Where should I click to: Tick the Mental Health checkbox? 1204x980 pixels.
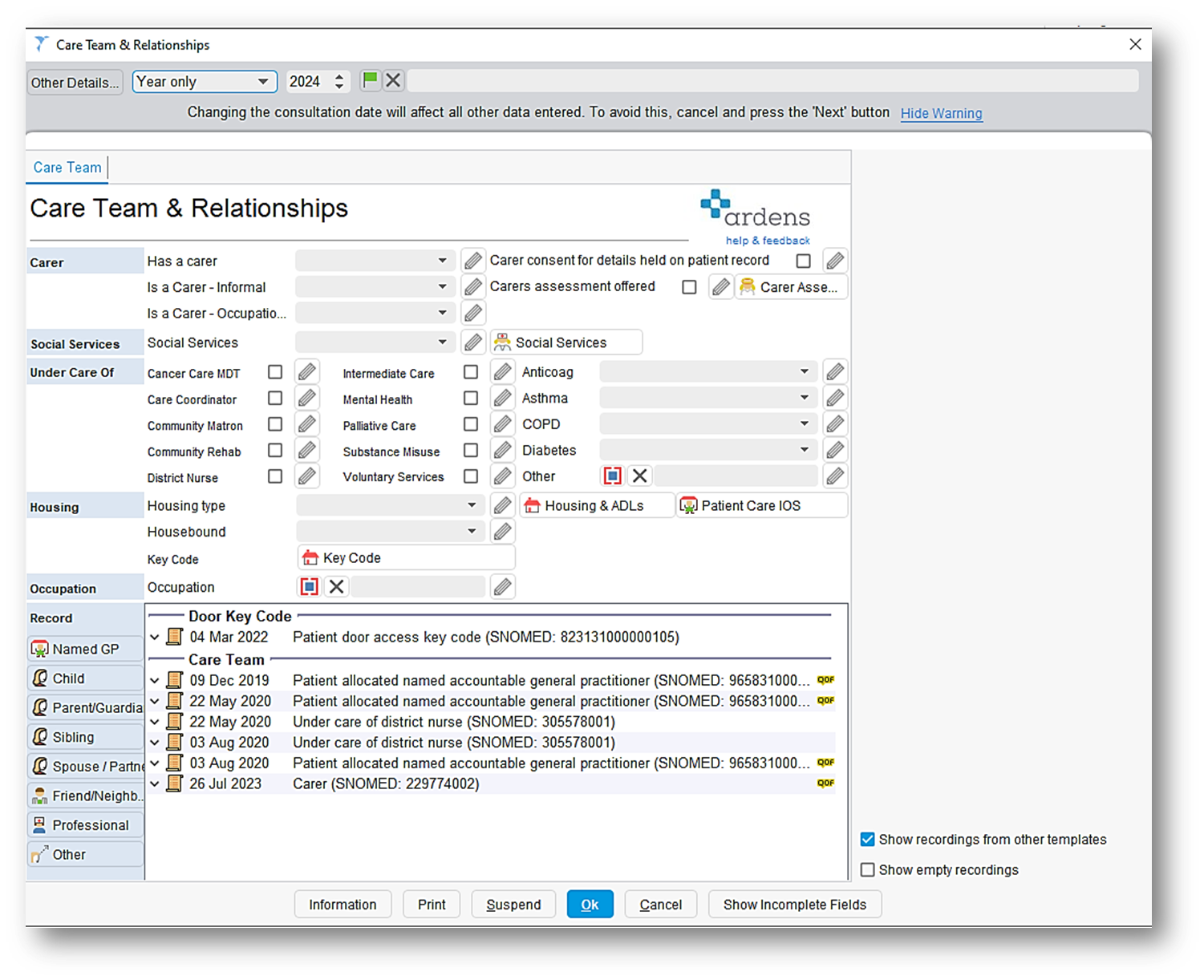[x=471, y=399]
